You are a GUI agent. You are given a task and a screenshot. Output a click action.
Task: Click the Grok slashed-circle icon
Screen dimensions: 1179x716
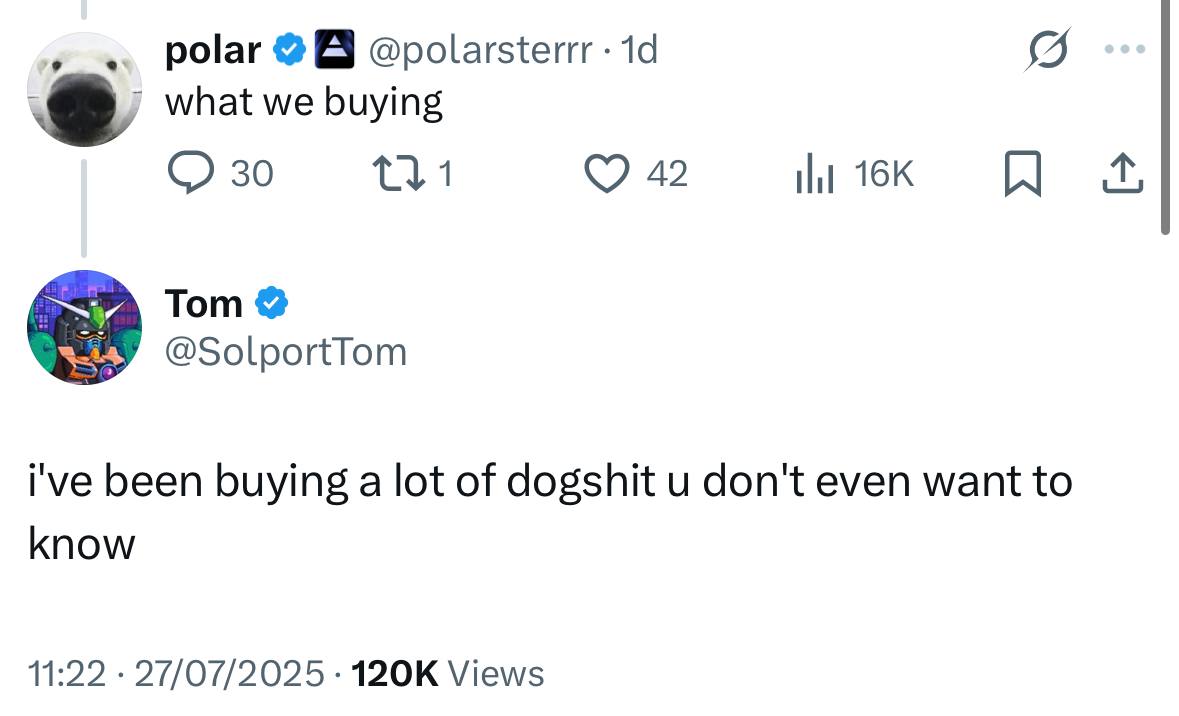tap(1047, 50)
